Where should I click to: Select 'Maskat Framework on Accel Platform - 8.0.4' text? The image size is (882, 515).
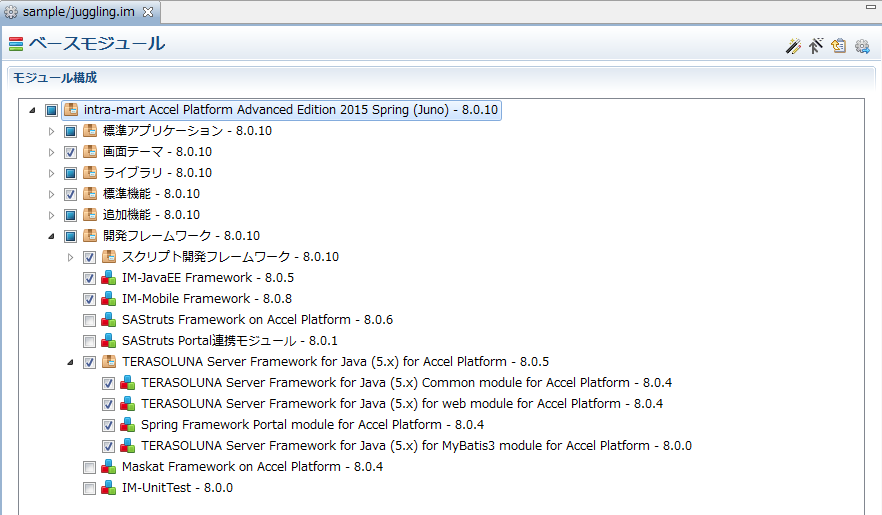tap(252, 467)
